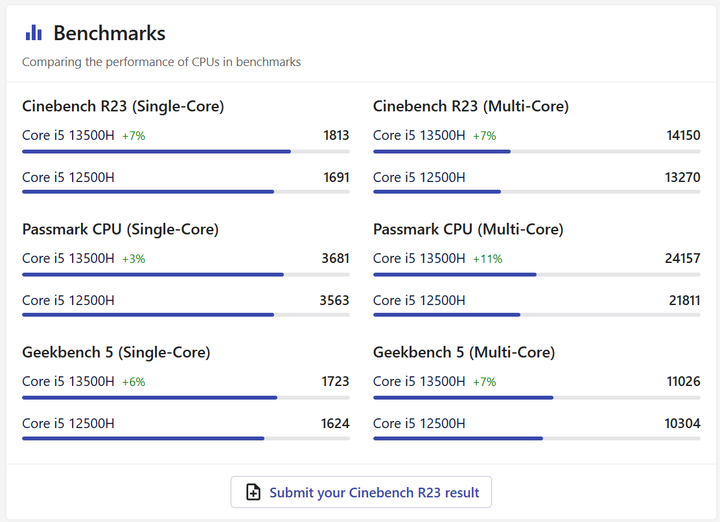Click the +3% Passmark single-core badge

pyautogui.click(x=134, y=259)
